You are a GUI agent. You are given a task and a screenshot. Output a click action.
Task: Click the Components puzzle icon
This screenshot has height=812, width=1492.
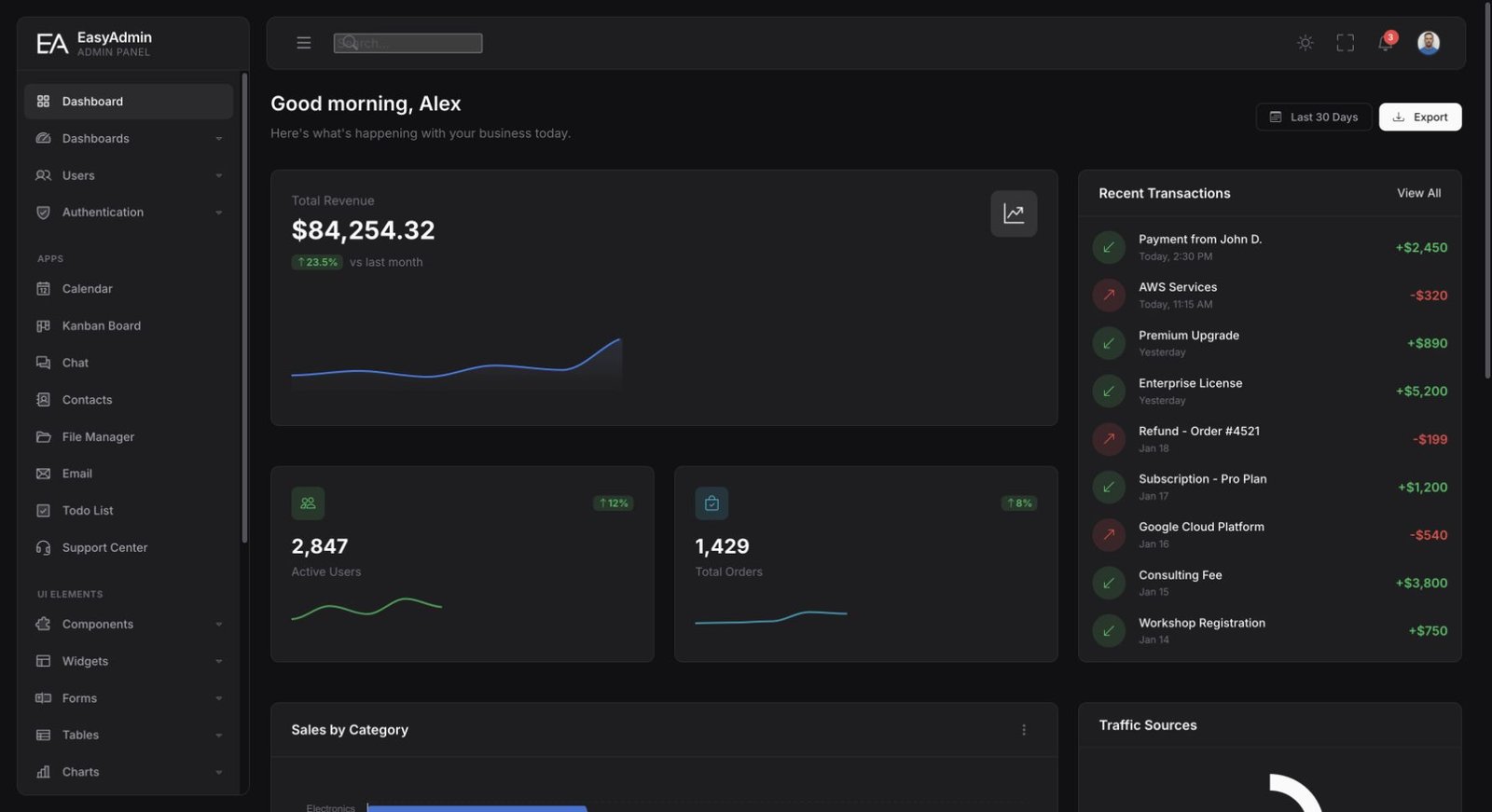(43, 625)
